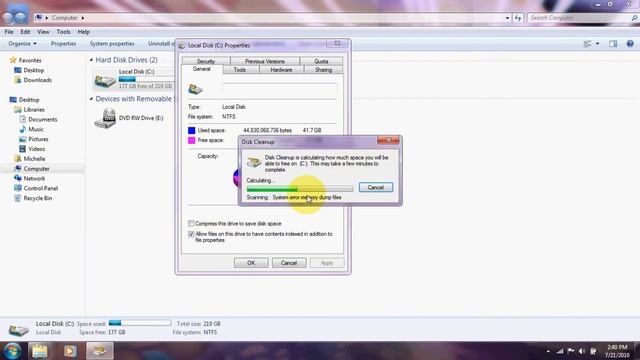The image size is (640, 360).
Task: Click the Search Computer field
Action: tap(580, 18)
